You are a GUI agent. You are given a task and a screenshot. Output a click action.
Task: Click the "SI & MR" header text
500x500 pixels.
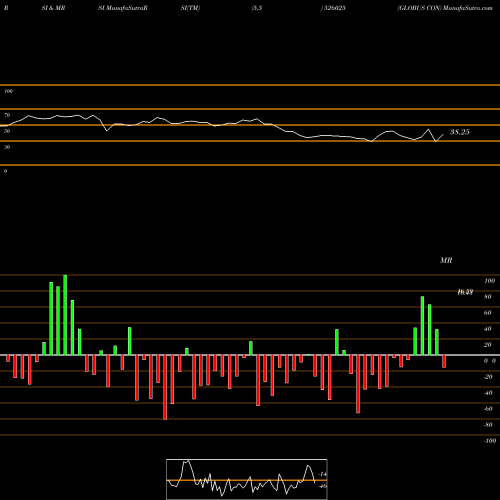tap(53, 8)
